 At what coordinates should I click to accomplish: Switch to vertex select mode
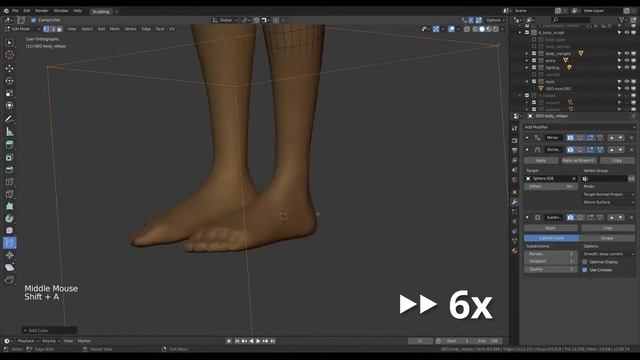pos(46,29)
